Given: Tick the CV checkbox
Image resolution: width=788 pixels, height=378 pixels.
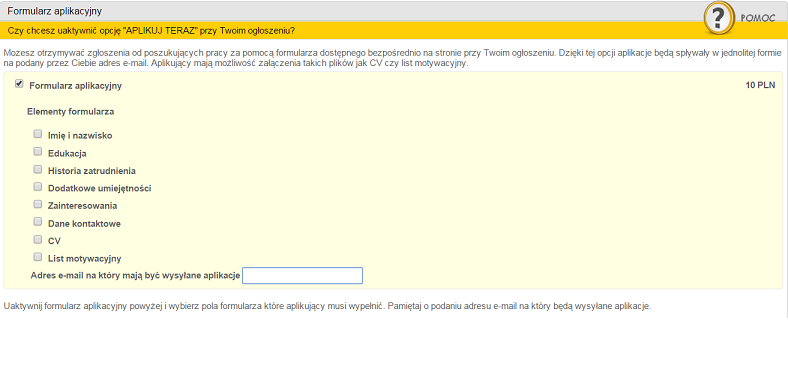Looking at the screenshot, I should point(37,240).
